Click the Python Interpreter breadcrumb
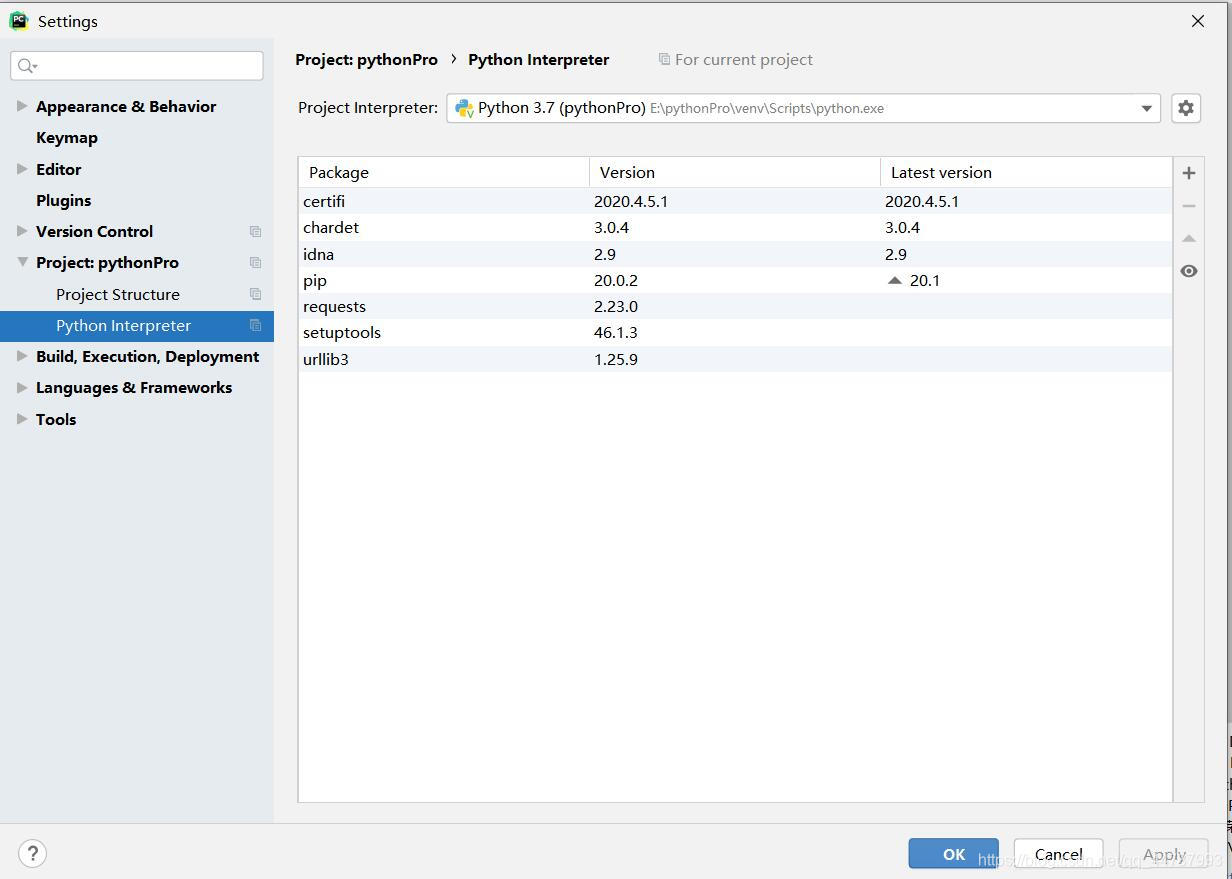The height and width of the screenshot is (879, 1232). pyautogui.click(x=538, y=59)
